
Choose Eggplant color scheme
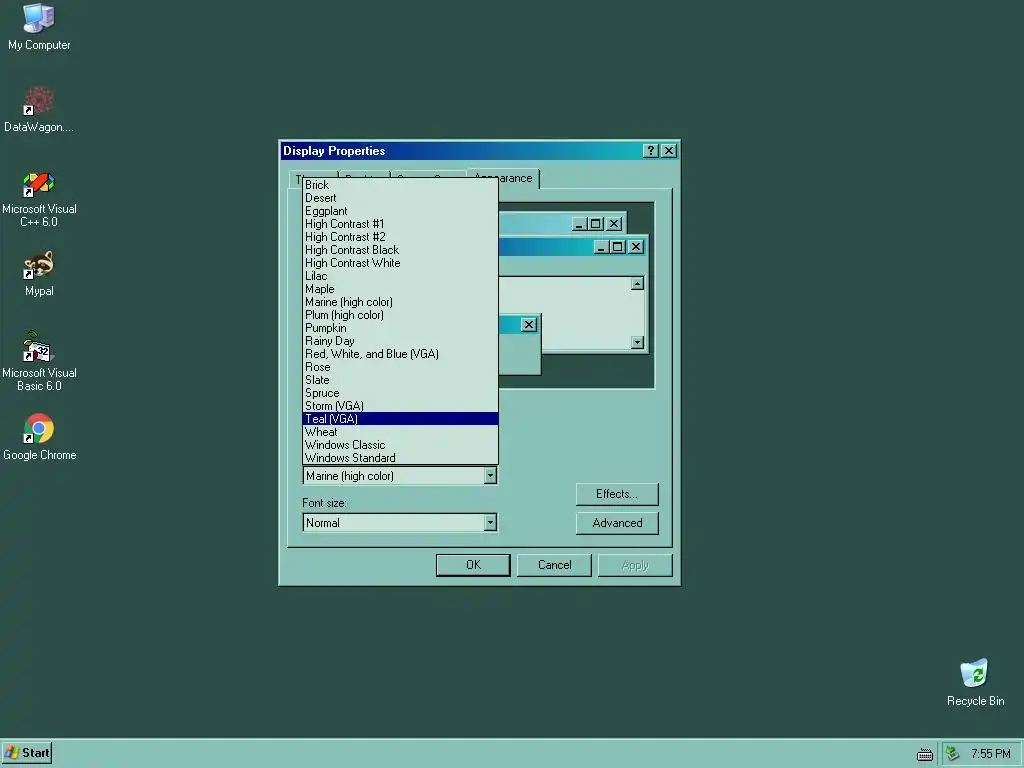(x=400, y=211)
